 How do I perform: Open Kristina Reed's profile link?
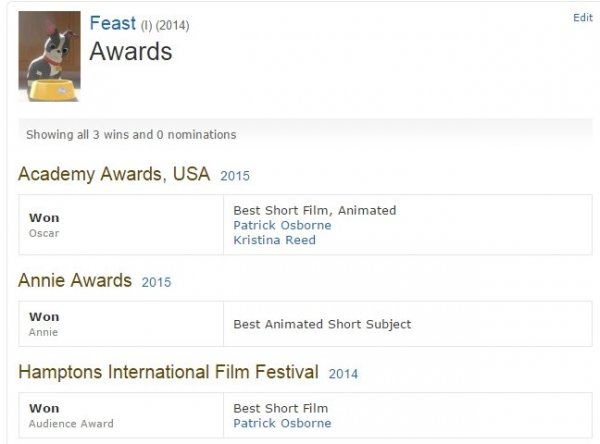coord(274,240)
